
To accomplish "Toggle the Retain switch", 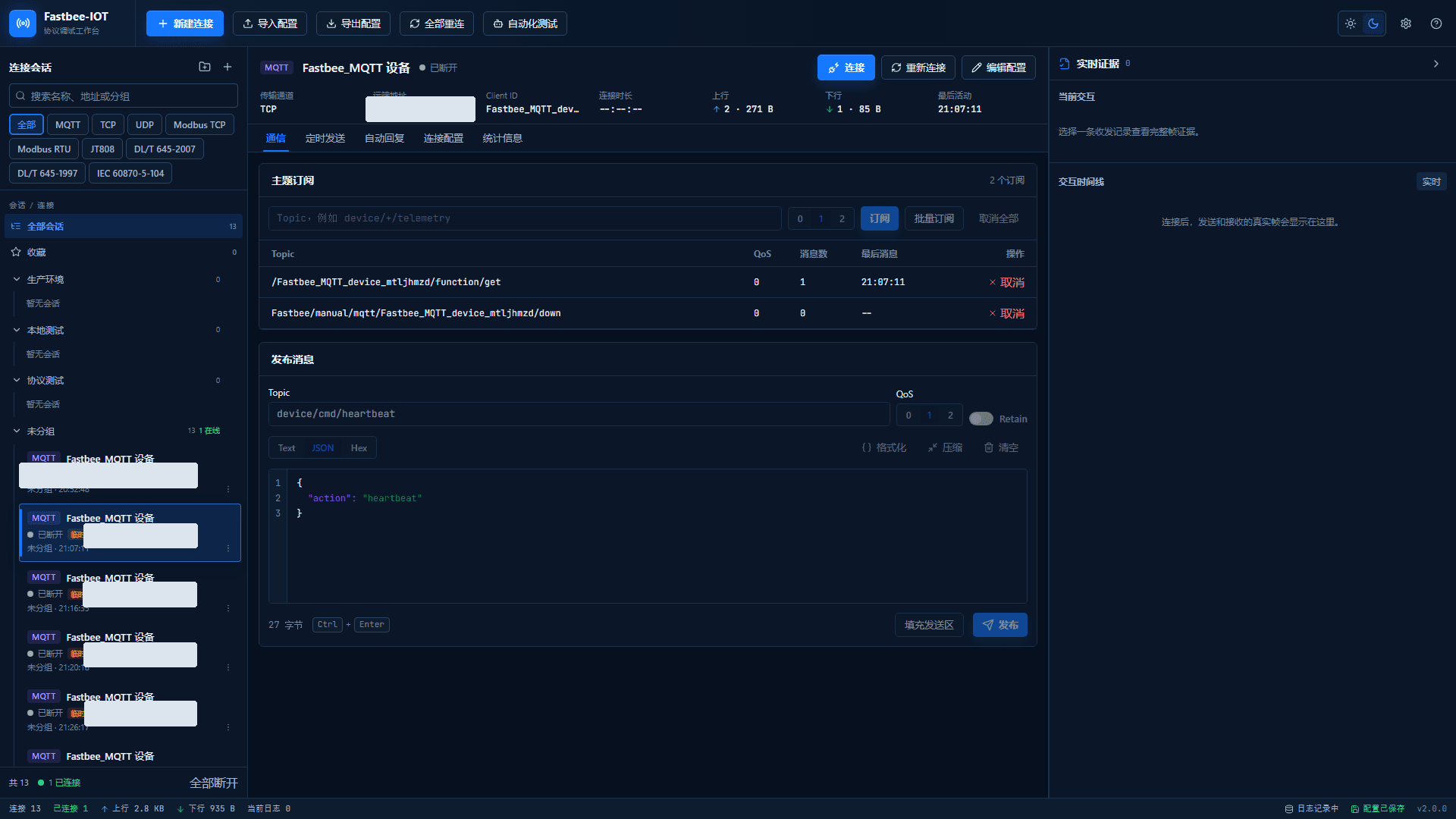I will 981,419.
